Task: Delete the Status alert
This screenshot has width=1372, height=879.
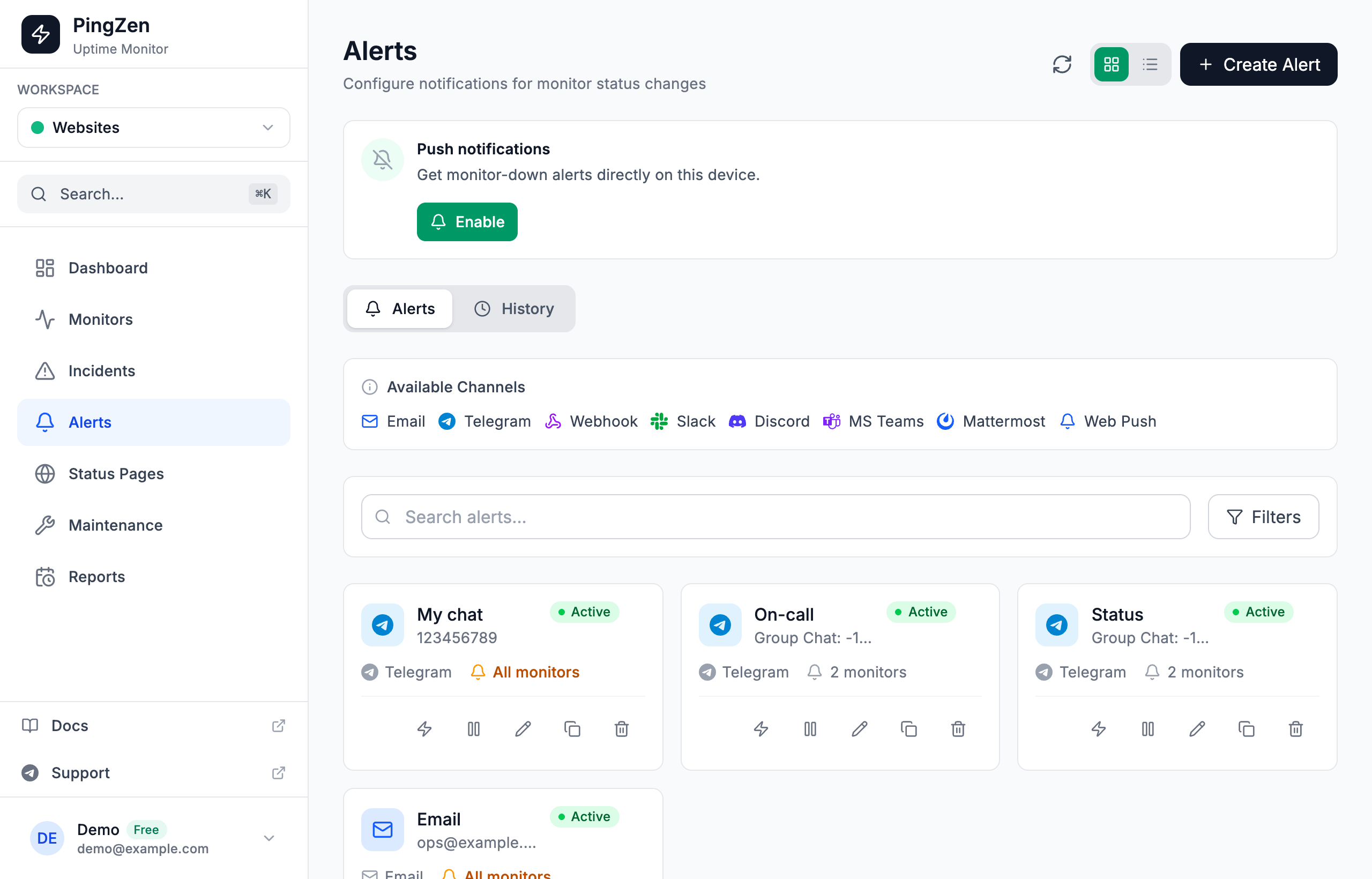Action: pyautogui.click(x=1295, y=728)
